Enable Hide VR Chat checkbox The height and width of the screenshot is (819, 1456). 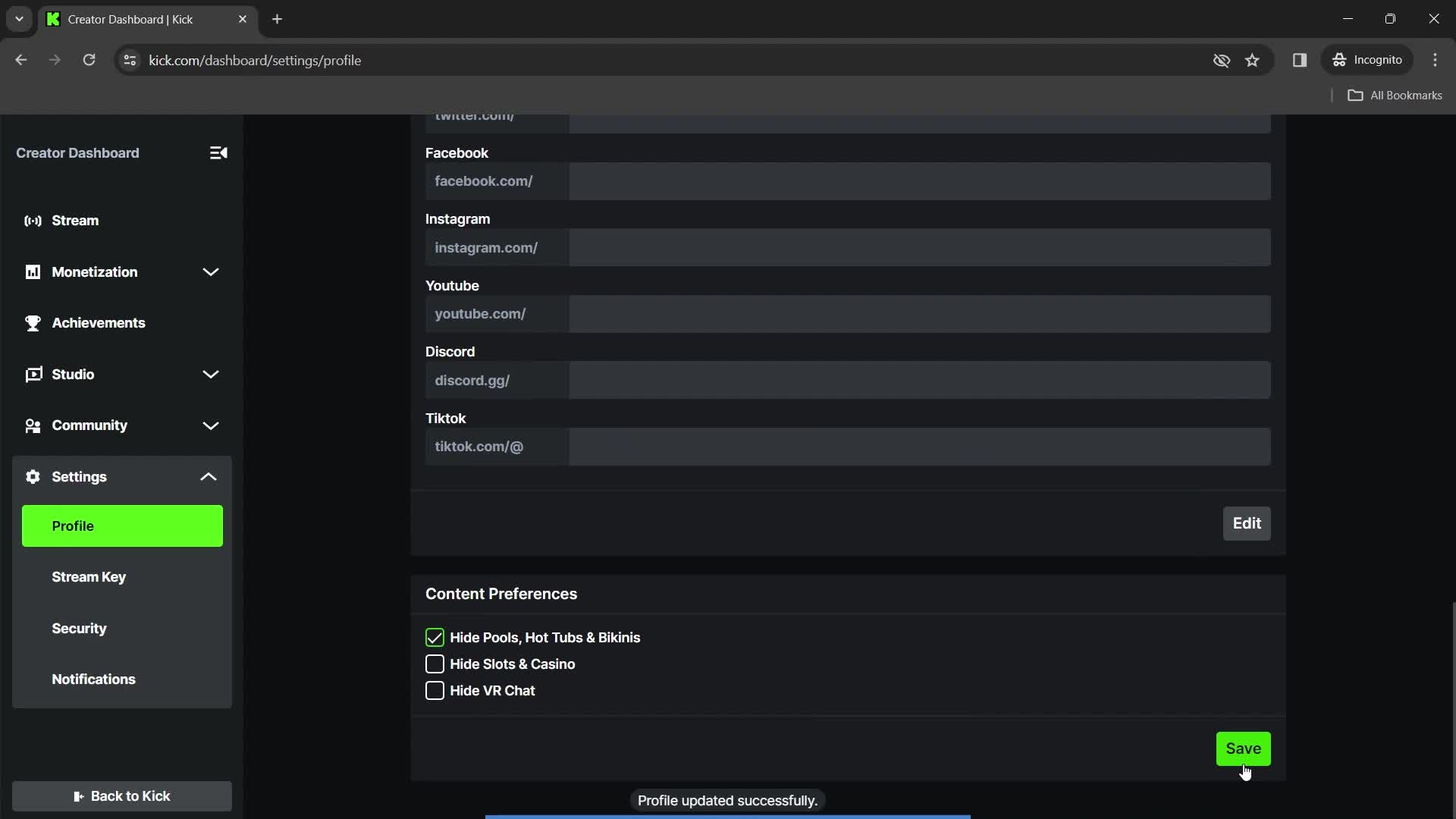435,691
